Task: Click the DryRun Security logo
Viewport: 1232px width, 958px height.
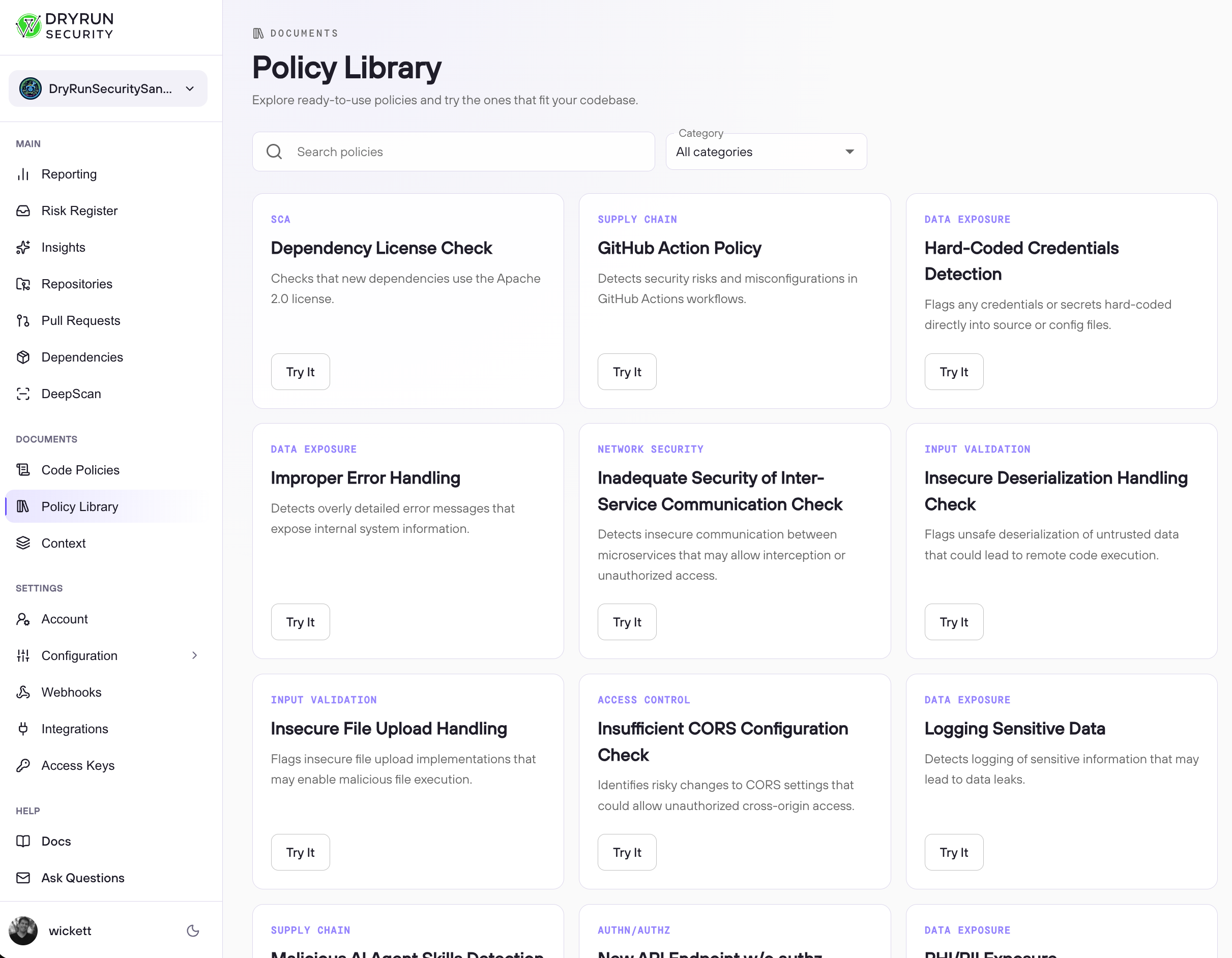Action: (x=65, y=26)
